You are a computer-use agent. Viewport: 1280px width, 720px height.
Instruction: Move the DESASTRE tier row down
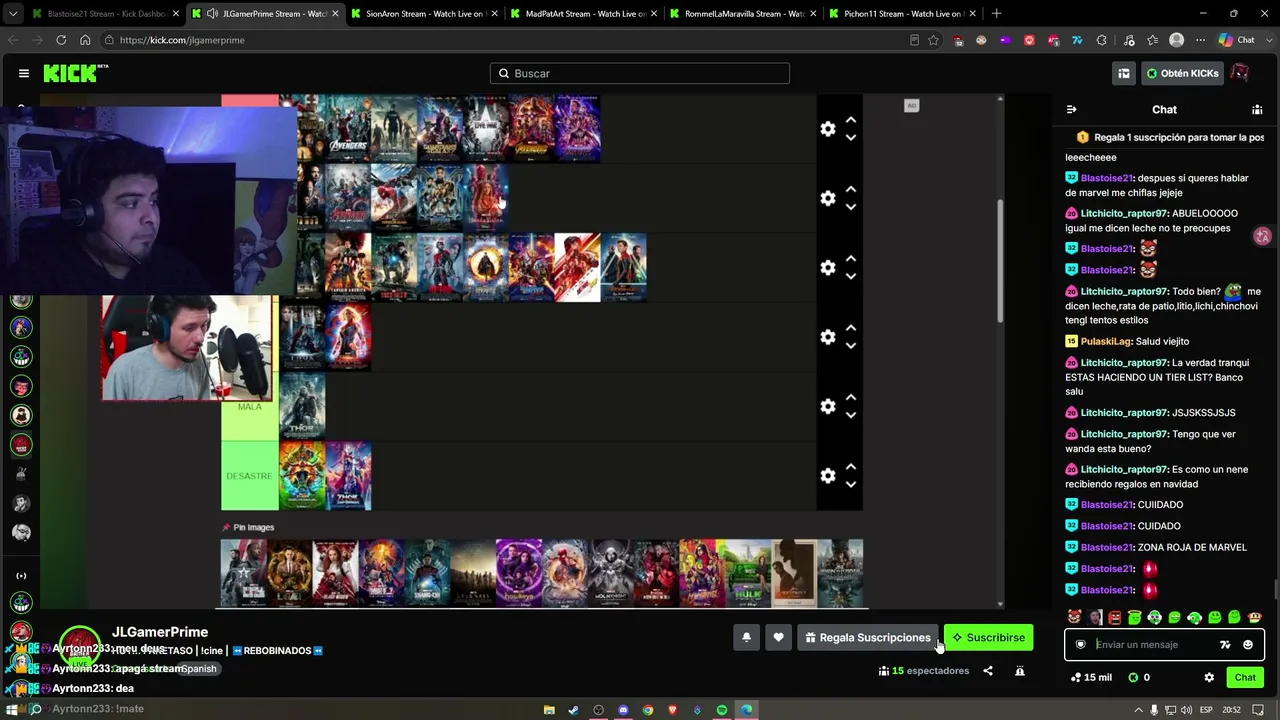click(851, 485)
